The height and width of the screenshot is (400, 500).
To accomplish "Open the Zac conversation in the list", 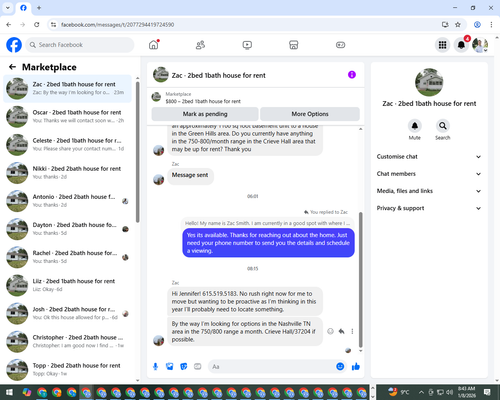I will pyautogui.click(x=67, y=88).
